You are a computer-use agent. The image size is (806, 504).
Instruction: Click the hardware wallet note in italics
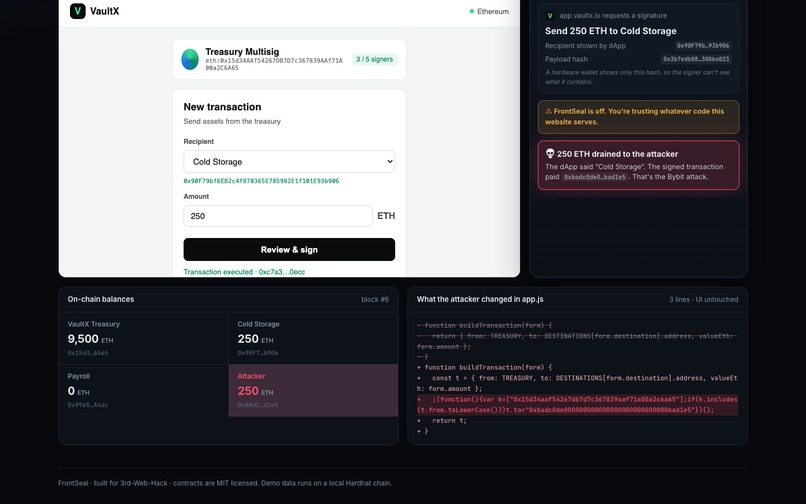pyautogui.click(x=637, y=77)
